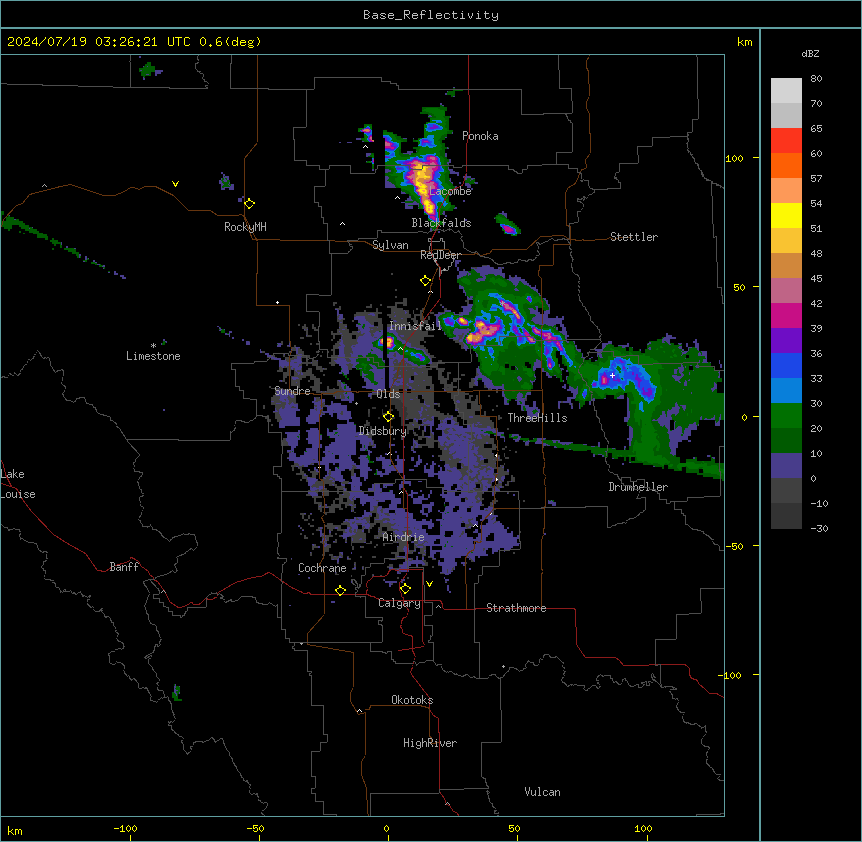Image resolution: width=862 pixels, height=842 pixels.
Task: Click the Sundre label
Action: pos(292,391)
